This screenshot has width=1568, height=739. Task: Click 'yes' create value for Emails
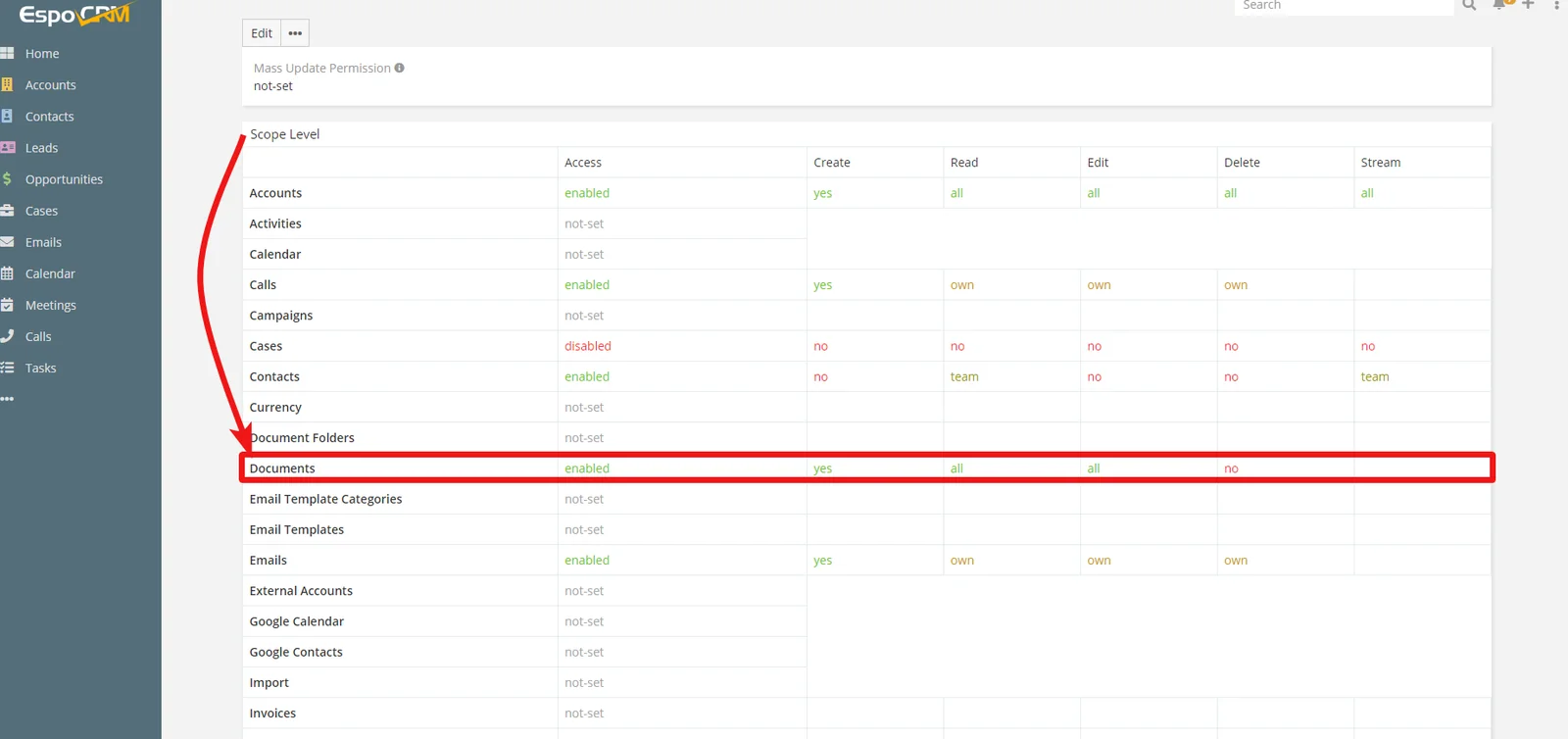point(822,561)
